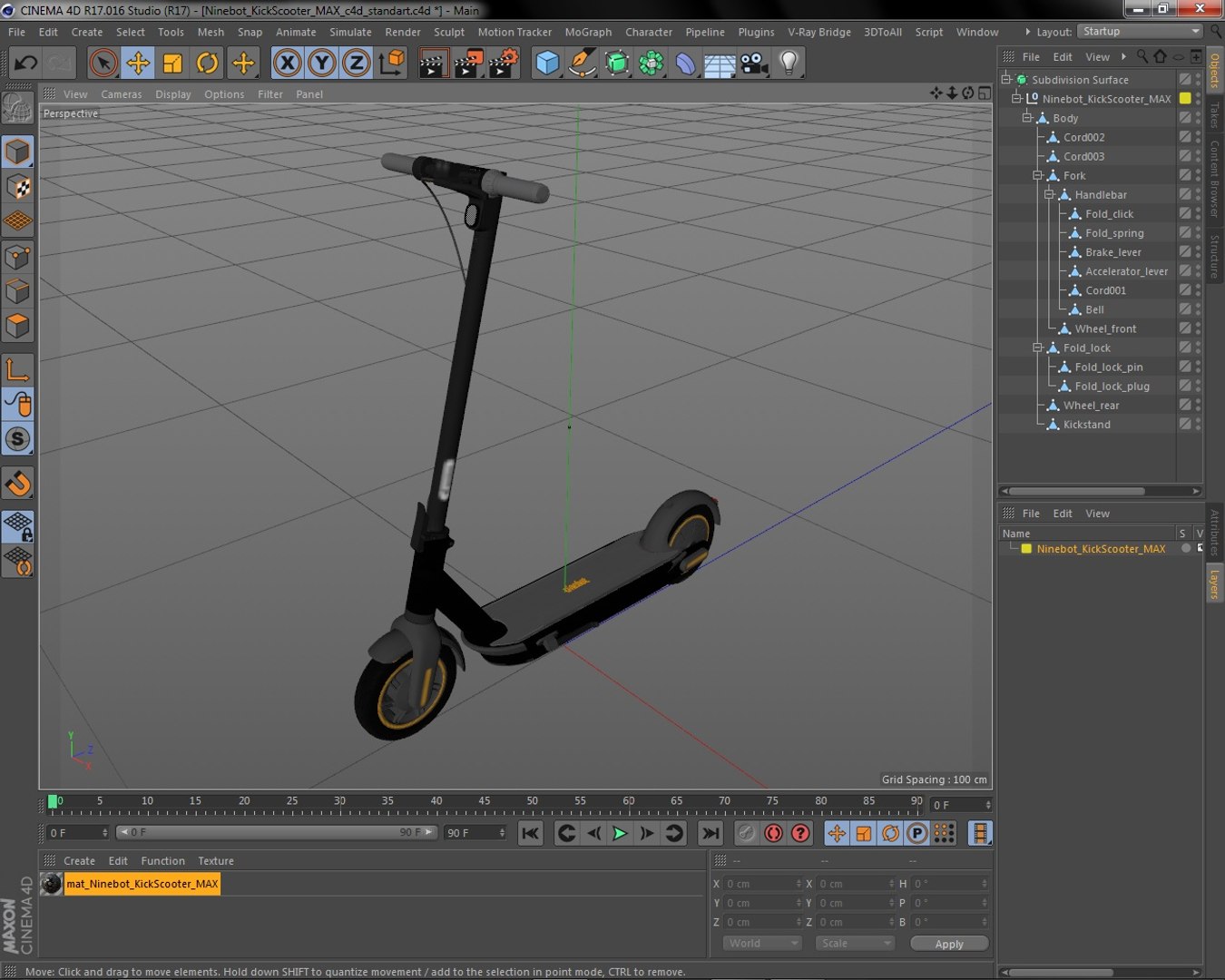Viewport: 1225px width, 980px height.
Task: Toggle visibility dots for Wheel_front
Action: pyautogui.click(x=1198, y=328)
